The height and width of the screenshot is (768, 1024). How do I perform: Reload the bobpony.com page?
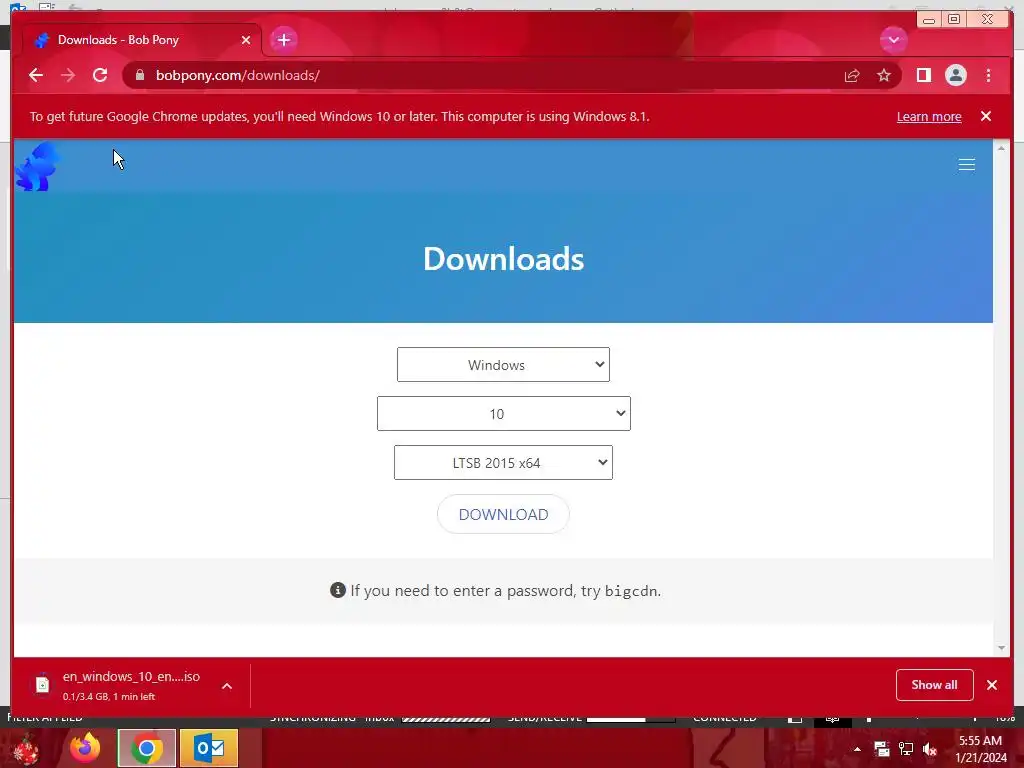(100, 75)
